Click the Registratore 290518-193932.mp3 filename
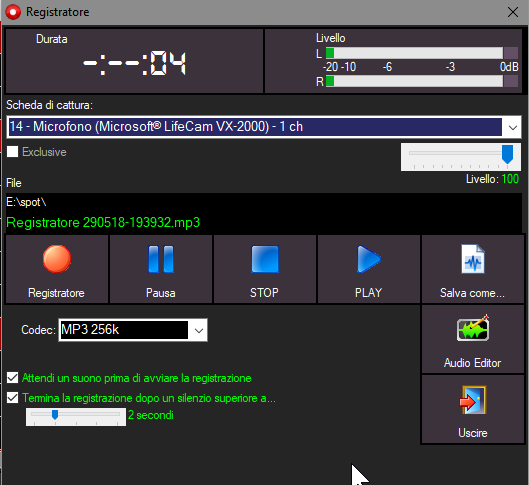 pos(103,223)
